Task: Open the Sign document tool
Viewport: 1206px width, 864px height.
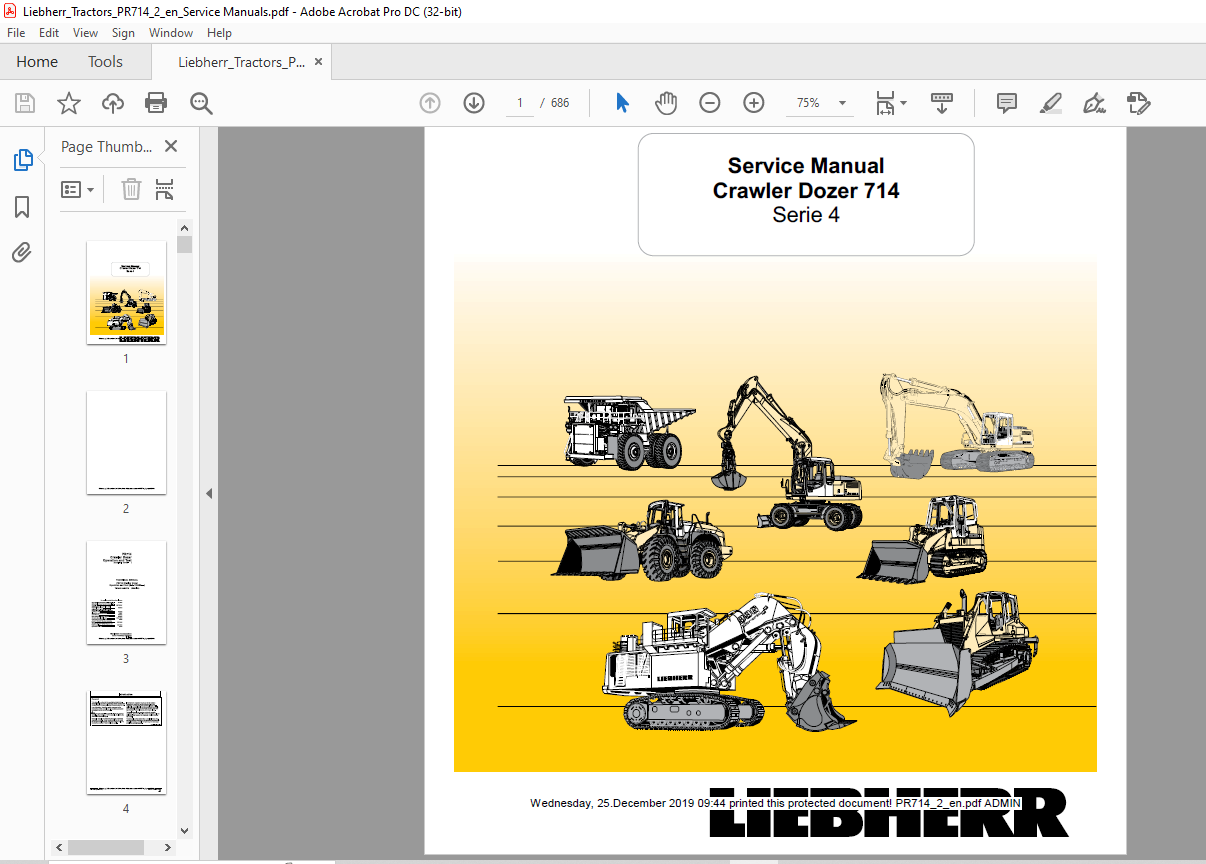Action: pyautogui.click(x=1094, y=103)
